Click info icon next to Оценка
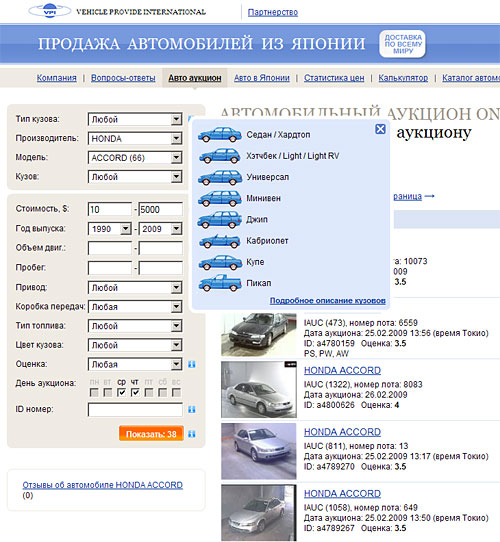Screen dimensions: 500x542 click(x=192, y=364)
